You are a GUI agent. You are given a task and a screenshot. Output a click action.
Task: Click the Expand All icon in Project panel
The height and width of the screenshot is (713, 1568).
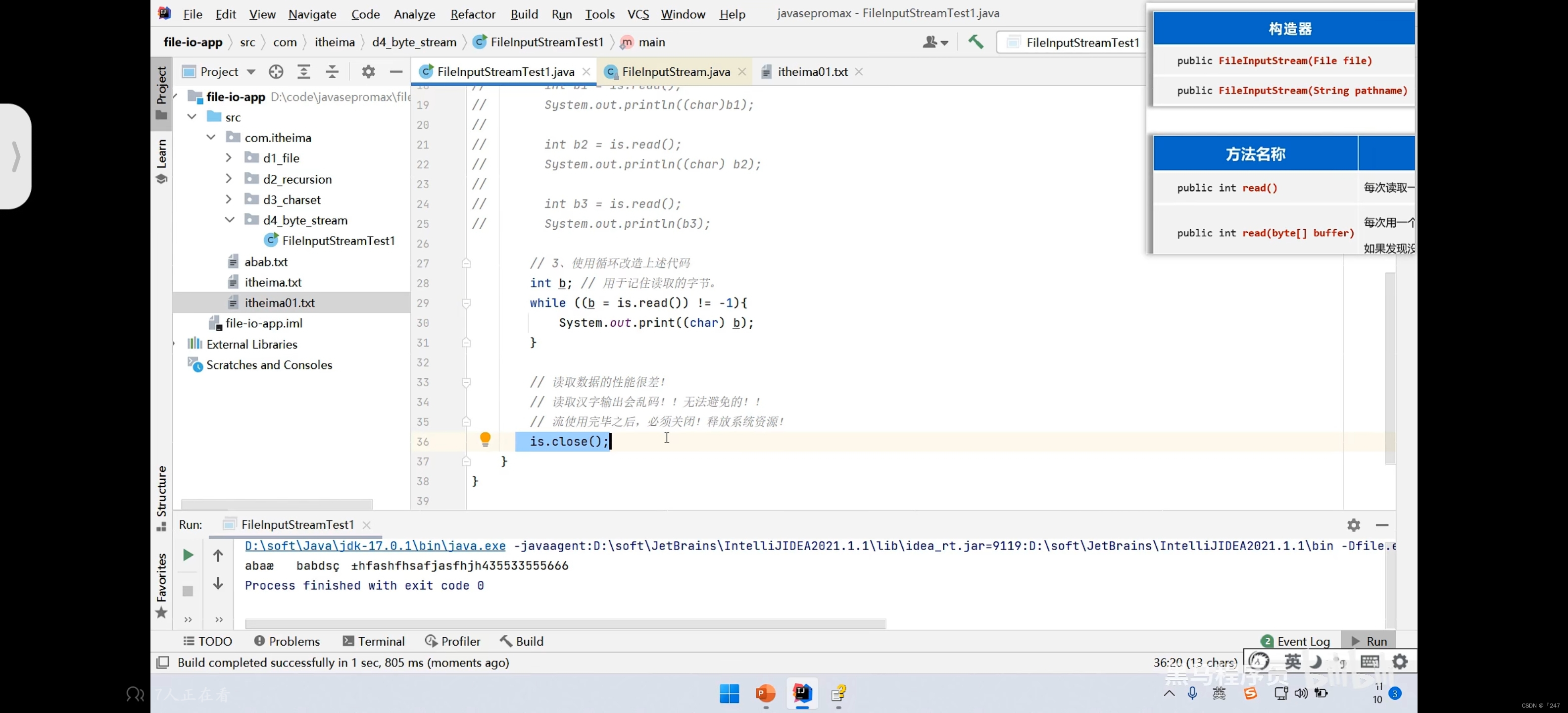pos(304,72)
